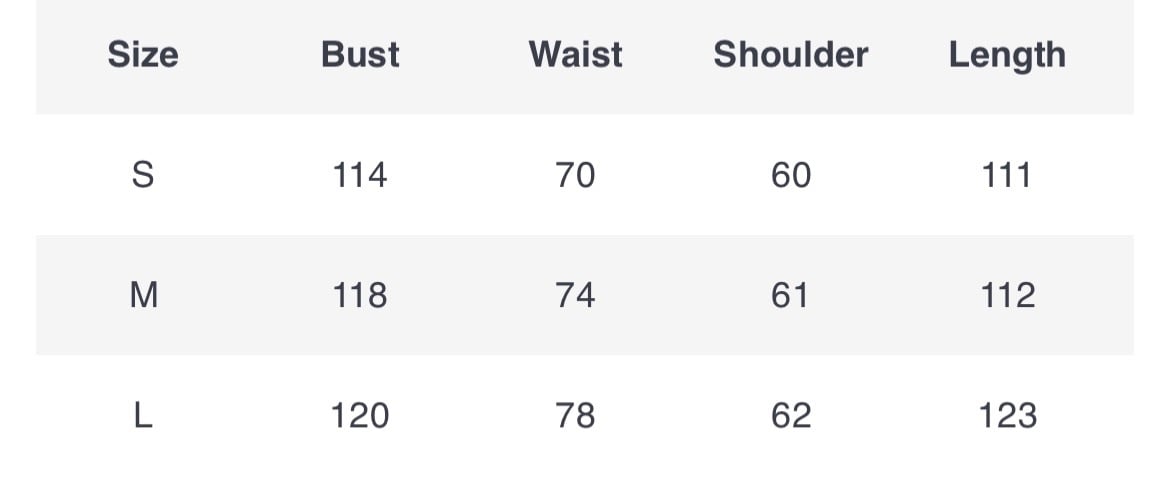1170x491 pixels.
Task: Click the Length column header
Action: [1007, 56]
